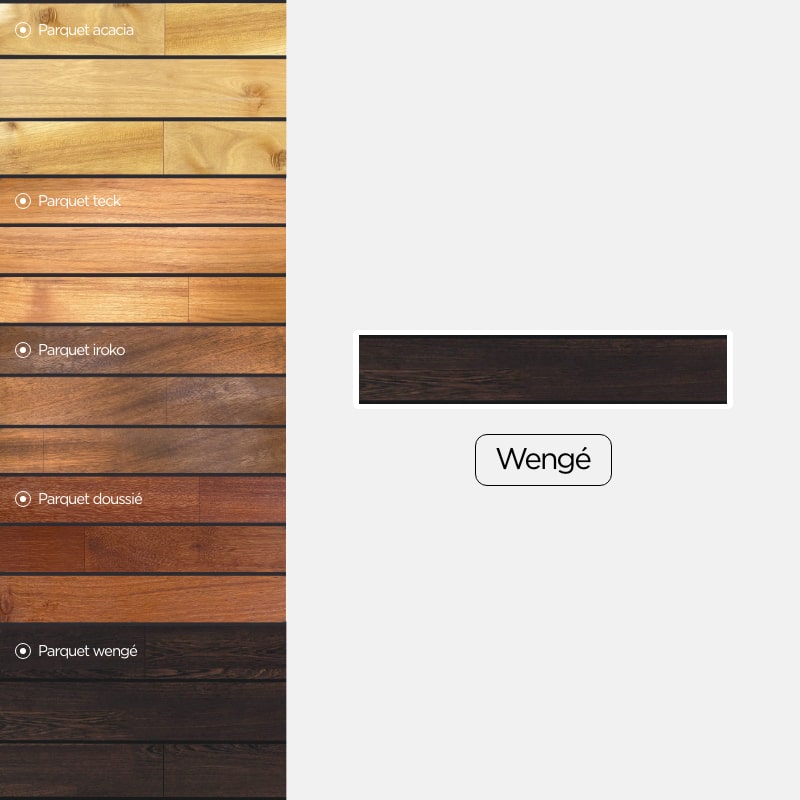The image size is (800, 800).
Task: Select the Parquet wengé radio button
Action: [23, 651]
